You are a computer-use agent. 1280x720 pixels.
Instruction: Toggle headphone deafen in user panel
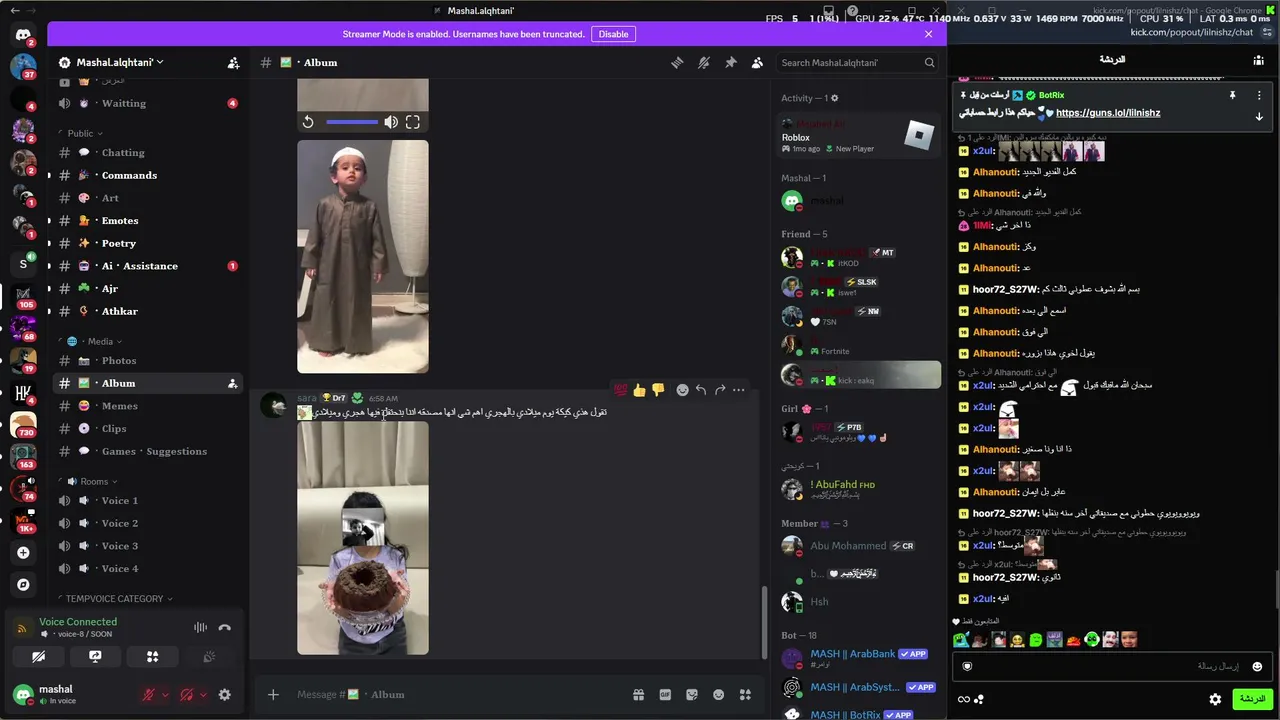click(x=186, y=695)
